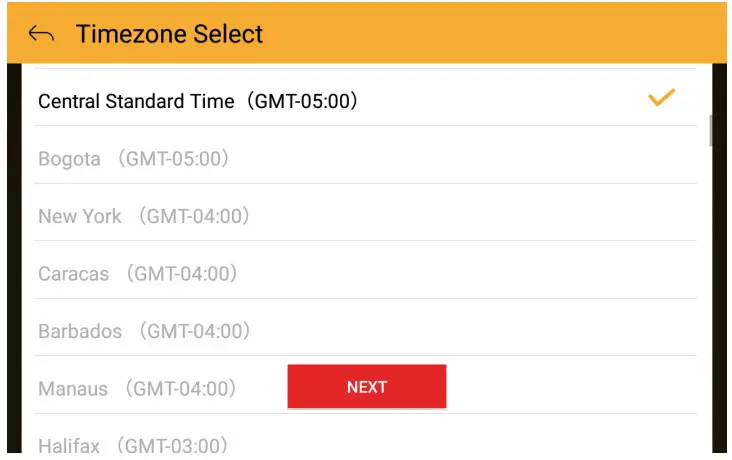
Task: Choose the Barbados timezone name
Action: (80, 331)
